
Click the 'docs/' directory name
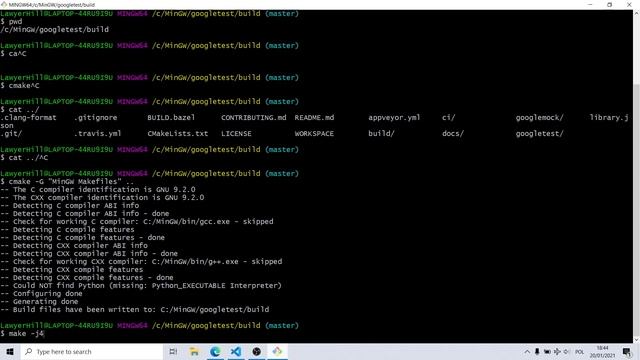tap(453, 133)
